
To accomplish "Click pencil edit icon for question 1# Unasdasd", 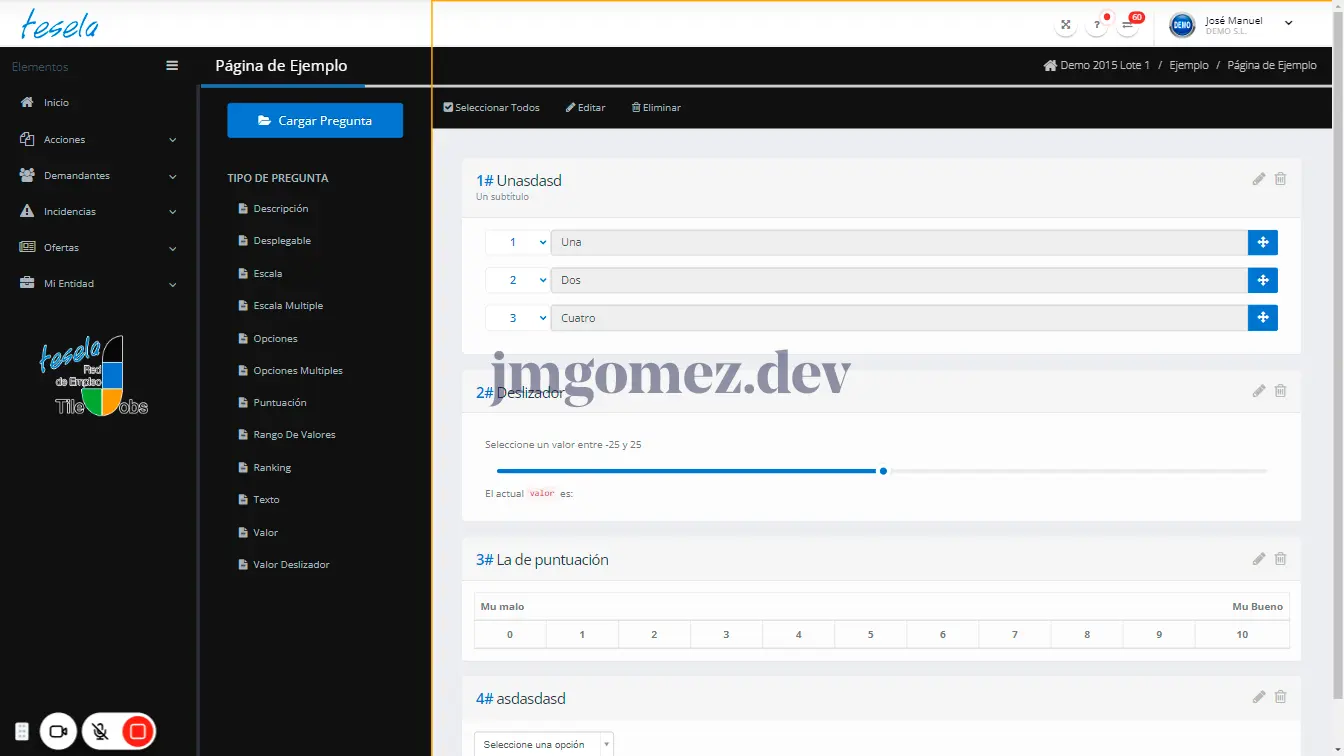I will pyautogui.click(x=1259, y=179).
